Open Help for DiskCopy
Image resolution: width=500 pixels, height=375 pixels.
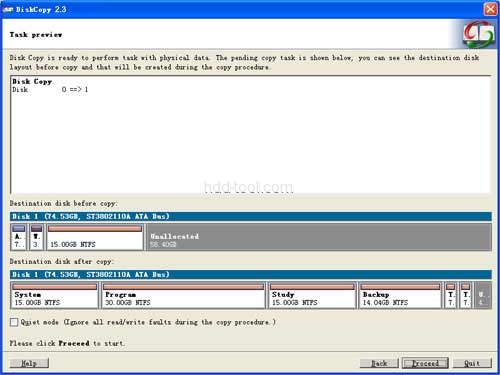(29, 363)
